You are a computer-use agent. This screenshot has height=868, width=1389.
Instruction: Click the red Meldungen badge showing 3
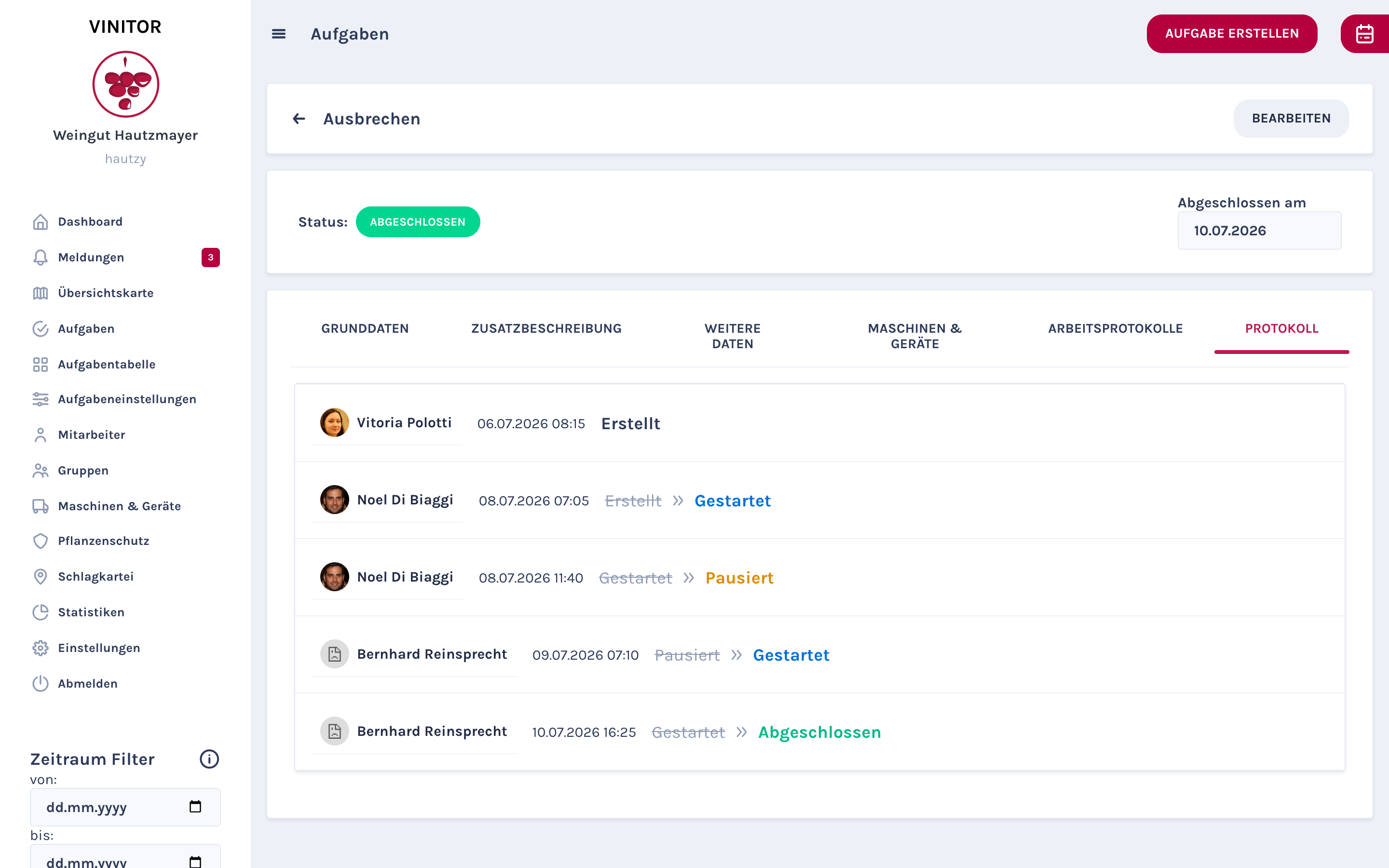point(211,257)
